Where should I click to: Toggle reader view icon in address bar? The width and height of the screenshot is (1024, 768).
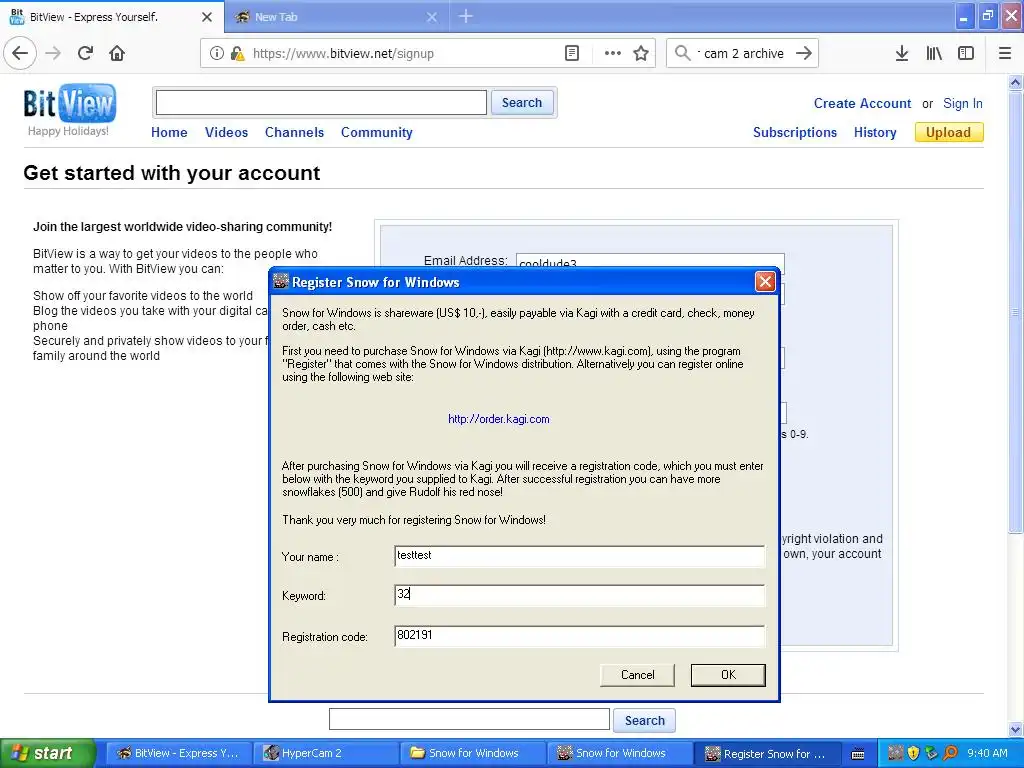pyautogui.click(x=571, y=54)
